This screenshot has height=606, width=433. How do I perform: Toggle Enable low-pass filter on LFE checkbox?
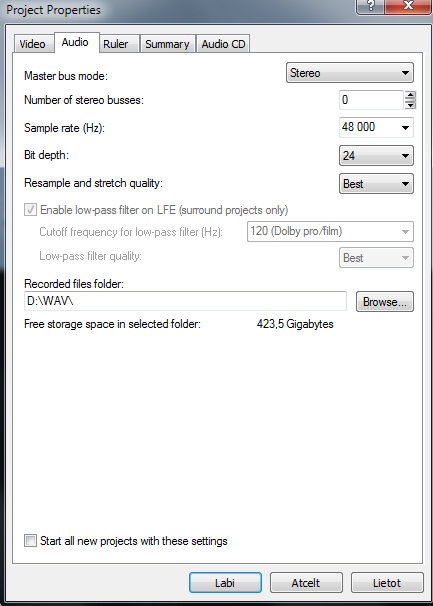click(31, 210)
